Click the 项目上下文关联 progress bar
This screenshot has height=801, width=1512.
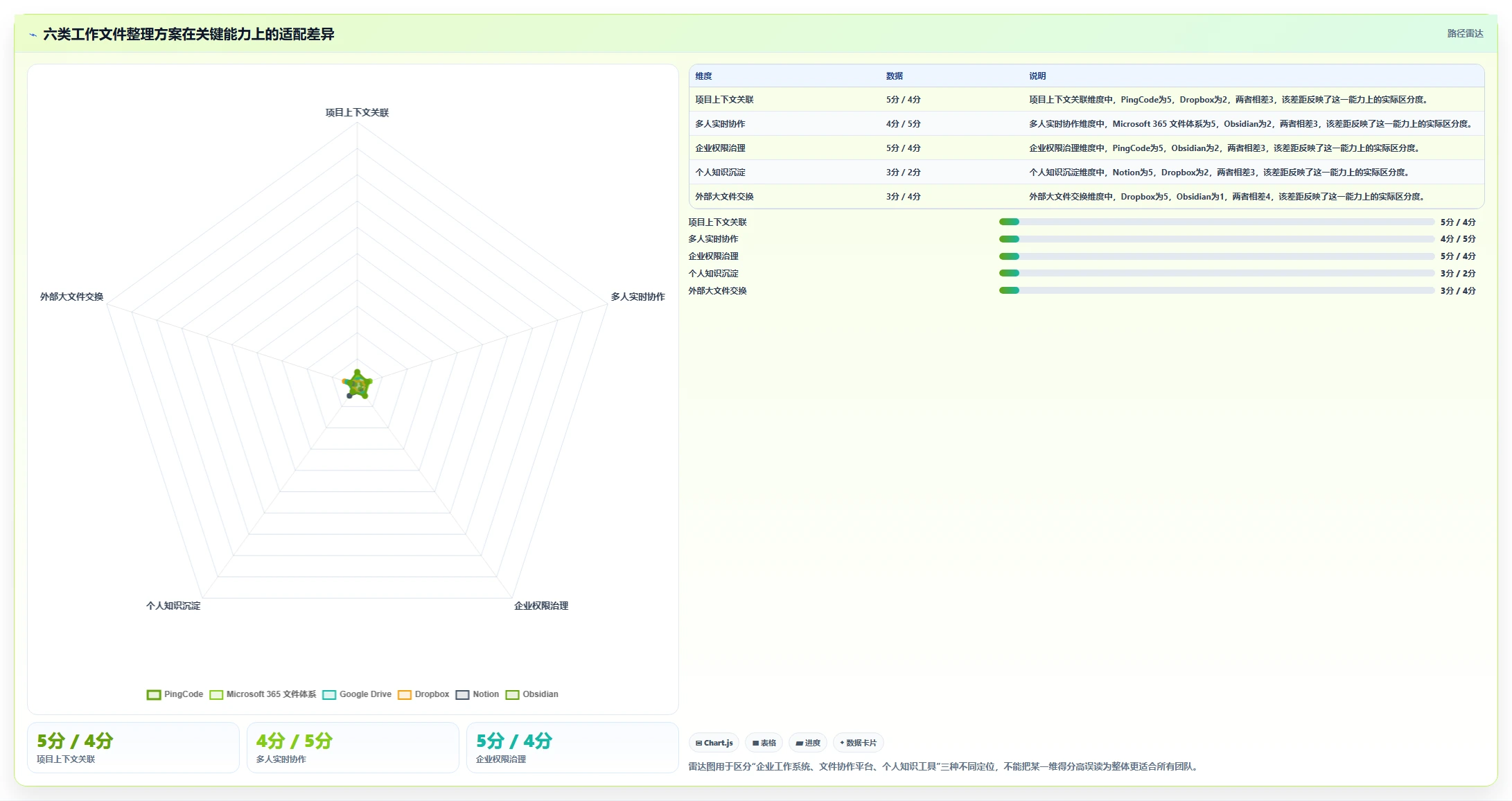coord(1217,222)
